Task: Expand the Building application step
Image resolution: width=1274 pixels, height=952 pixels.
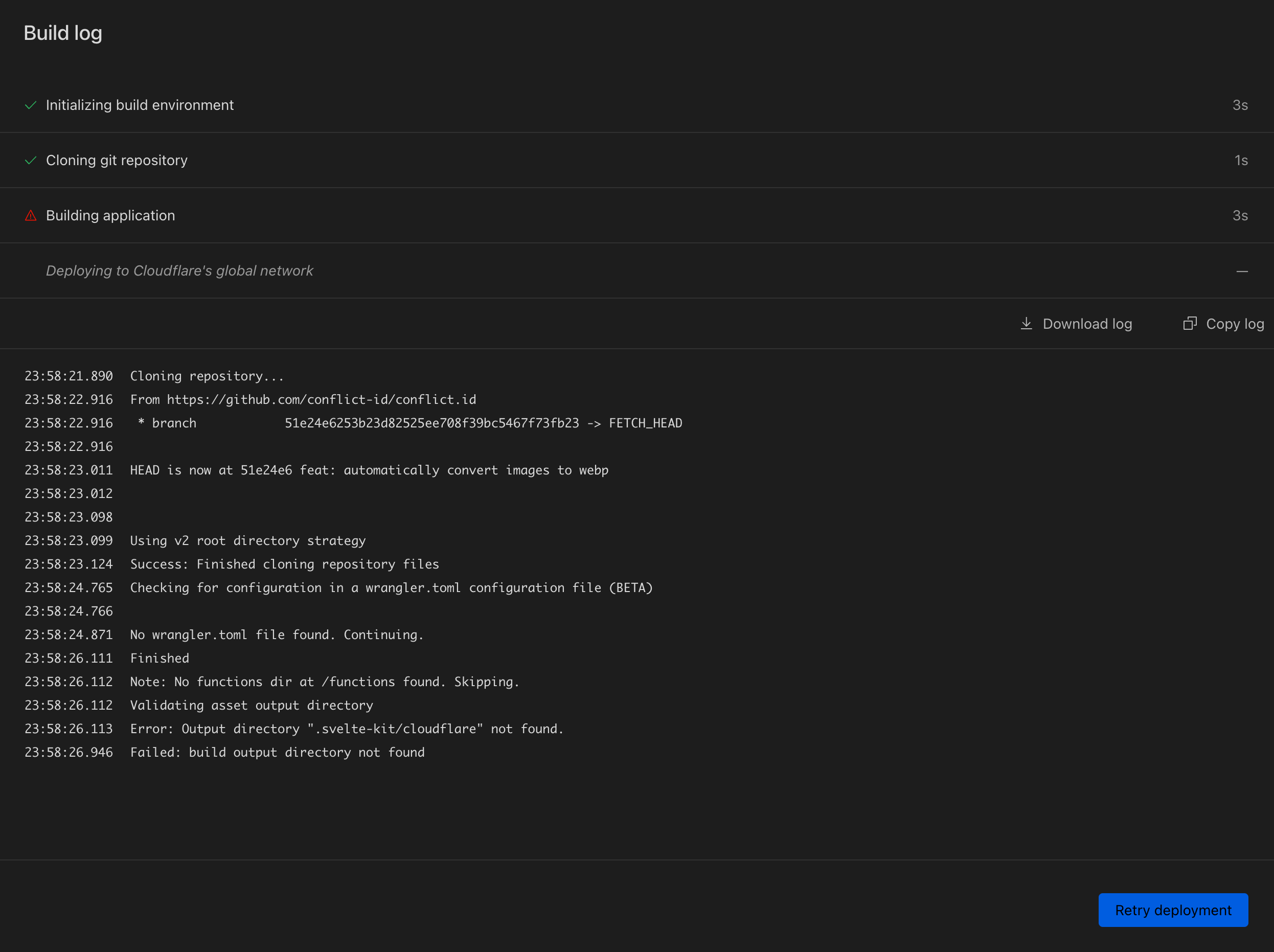Action: pyautogui.click(x=110, y=215)
